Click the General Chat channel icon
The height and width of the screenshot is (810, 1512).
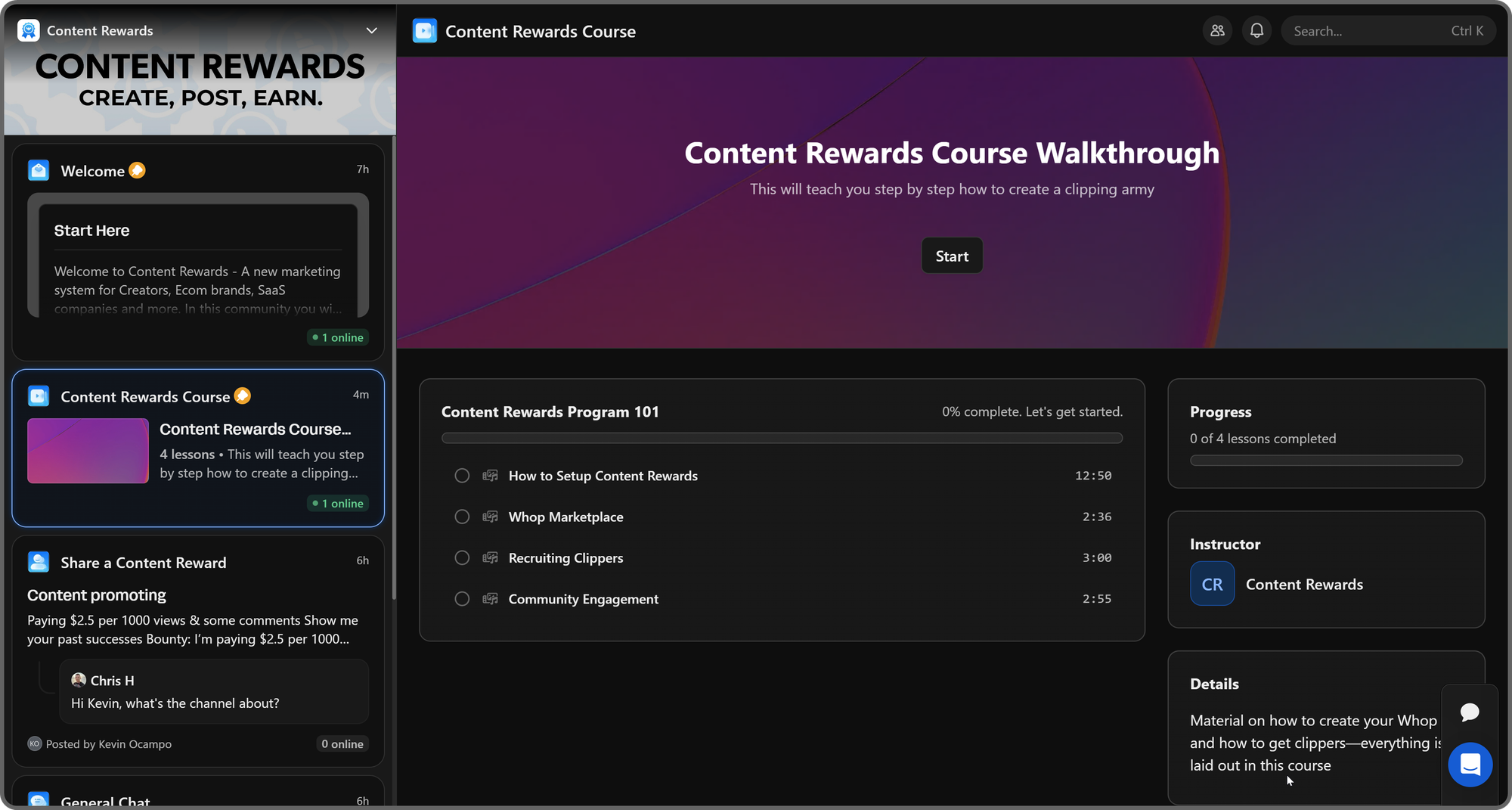[x=39, y=800]
